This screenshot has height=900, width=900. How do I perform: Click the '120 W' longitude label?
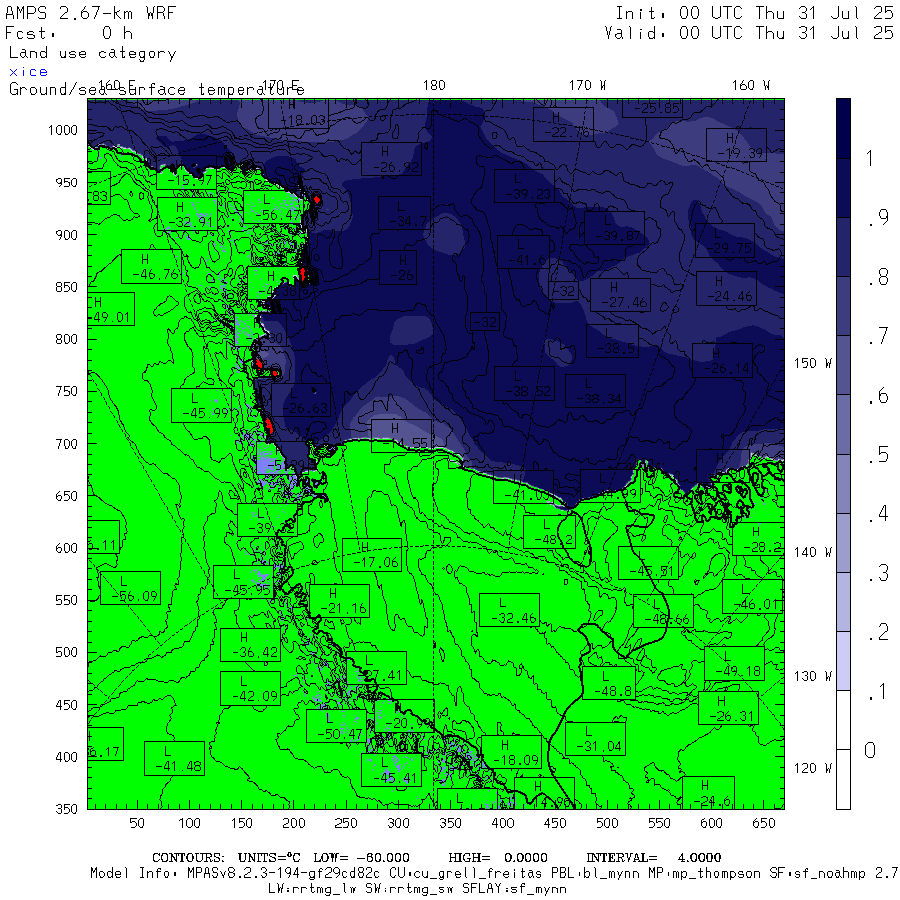click(812, 768)
